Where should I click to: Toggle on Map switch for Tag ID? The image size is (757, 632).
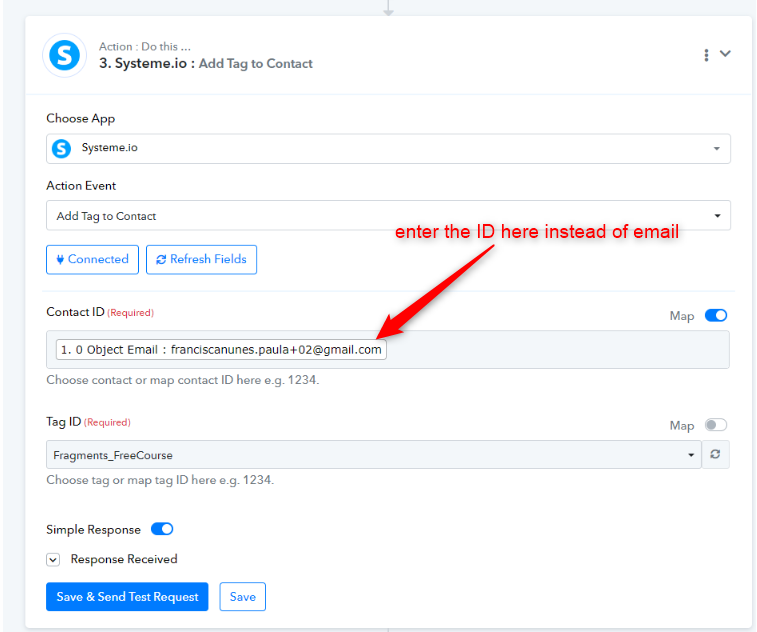(716, 425)
